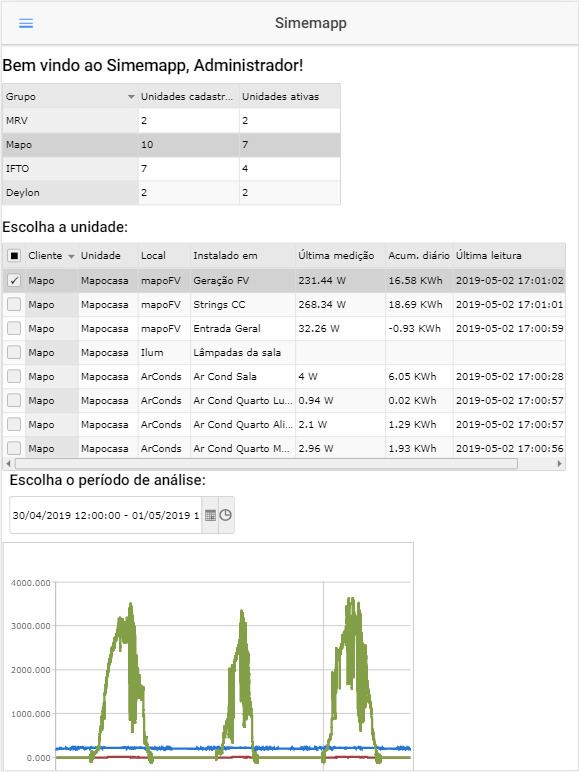Sort by Acum. diário column header
The image size is (579, 772).
pyautogui.click(x=419, y=256)
